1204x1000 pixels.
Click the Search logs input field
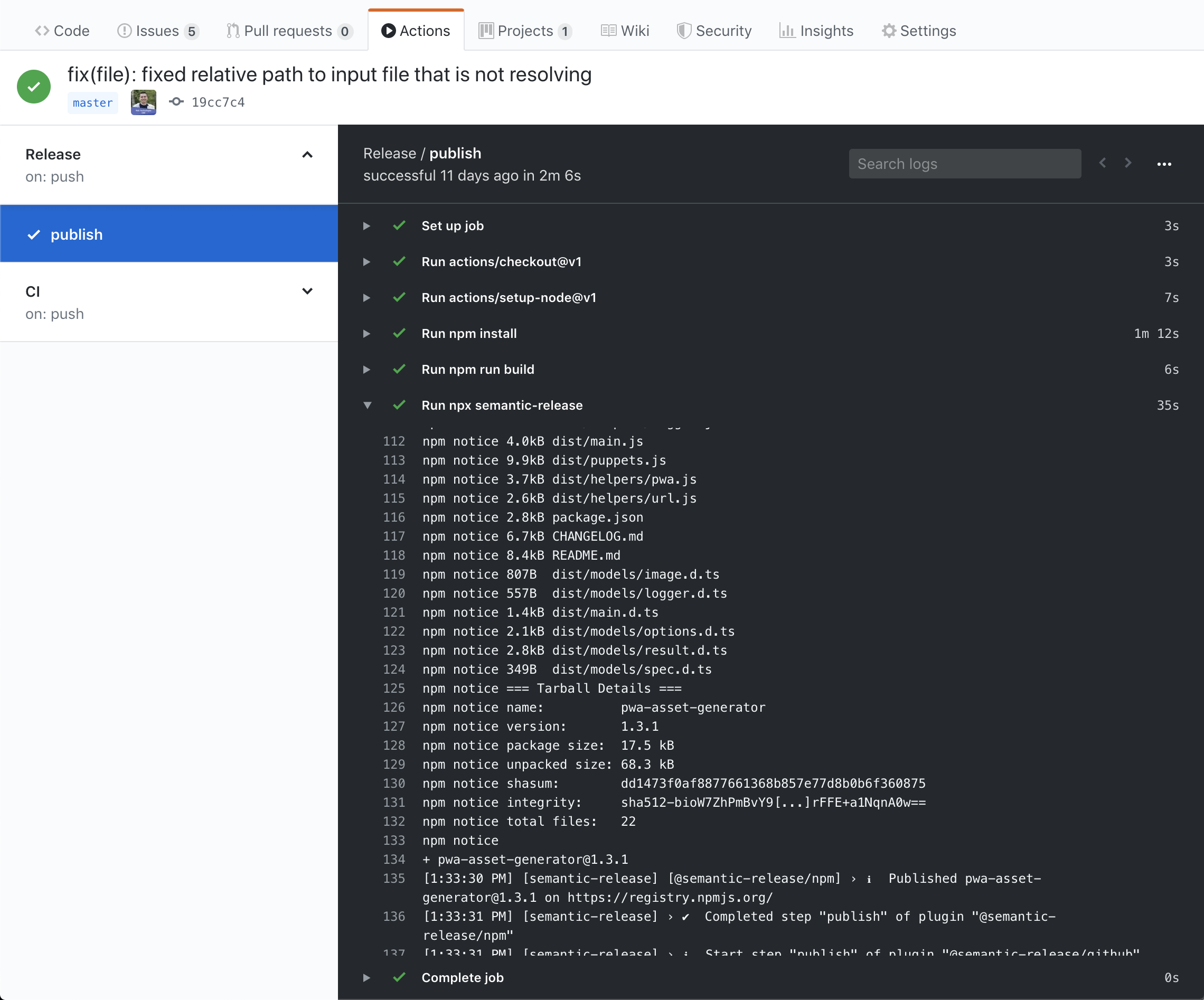pyautogui.click(x=964, y=164)
